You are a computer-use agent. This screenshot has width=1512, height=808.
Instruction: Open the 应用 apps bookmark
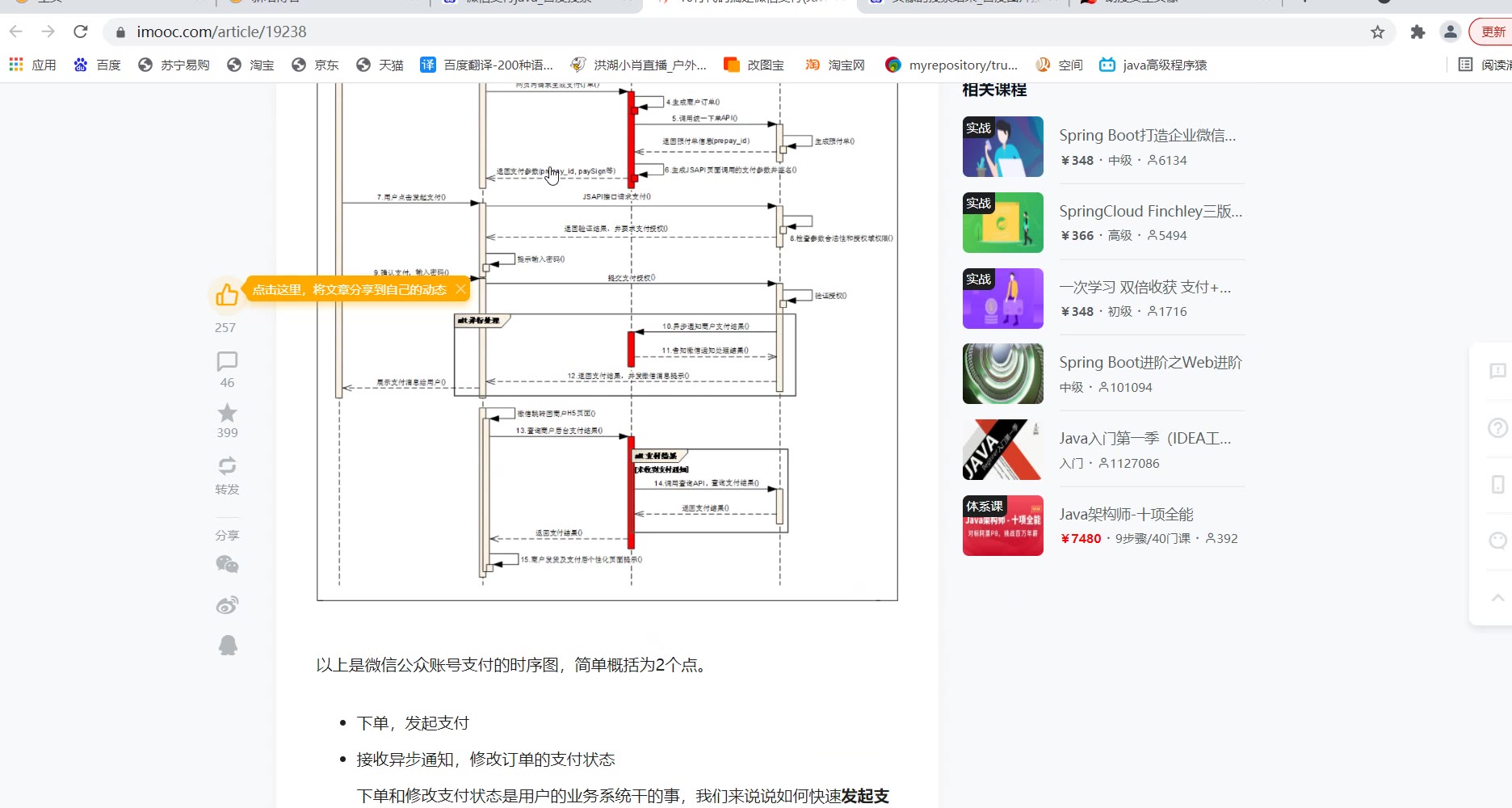[32, 65]
